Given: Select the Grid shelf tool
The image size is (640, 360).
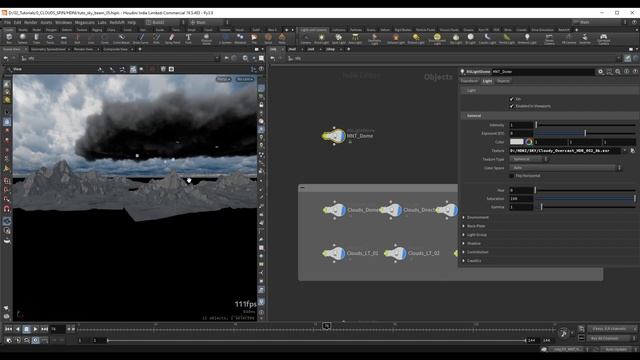Looking at the screenshot, I should coord(63,39).
